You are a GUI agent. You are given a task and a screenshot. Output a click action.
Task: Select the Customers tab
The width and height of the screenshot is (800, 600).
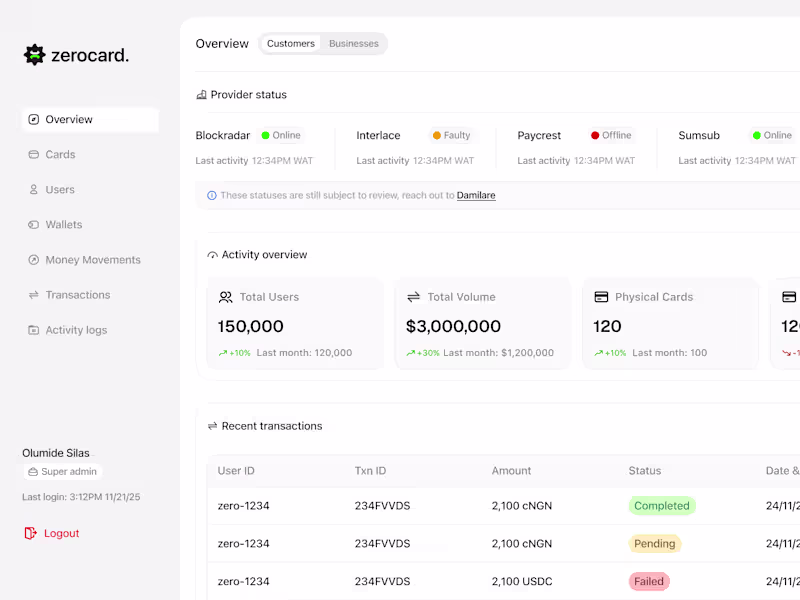(290, 43)
